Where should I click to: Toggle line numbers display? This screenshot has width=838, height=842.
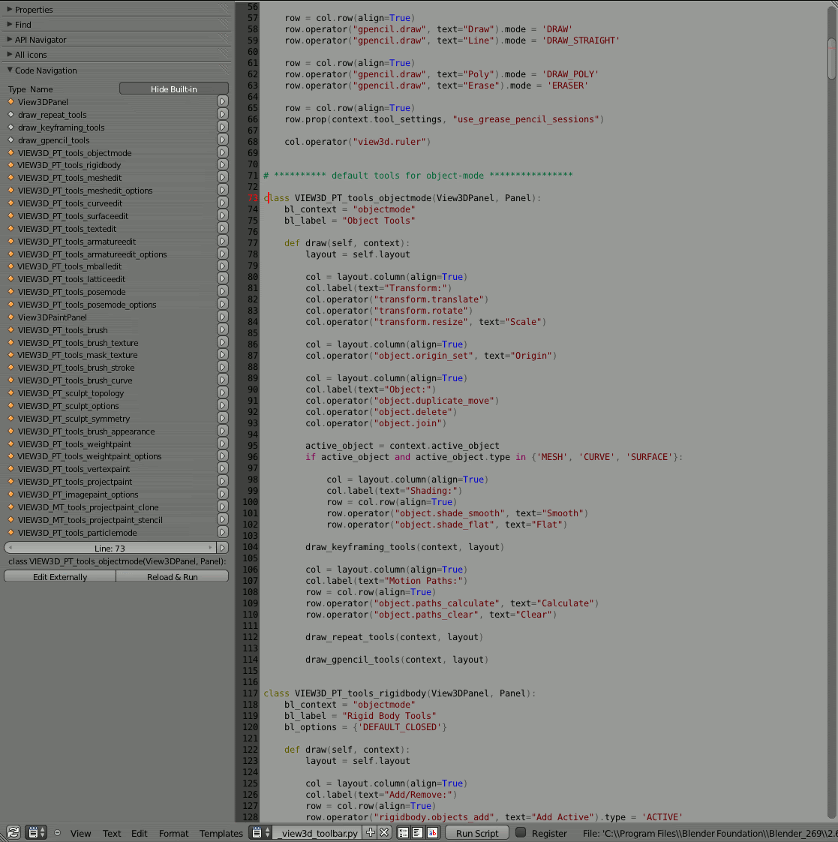403,833
